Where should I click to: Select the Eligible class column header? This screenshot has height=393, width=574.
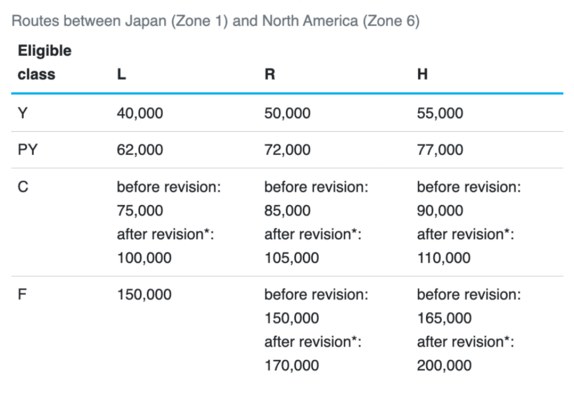tap(45, 63)
